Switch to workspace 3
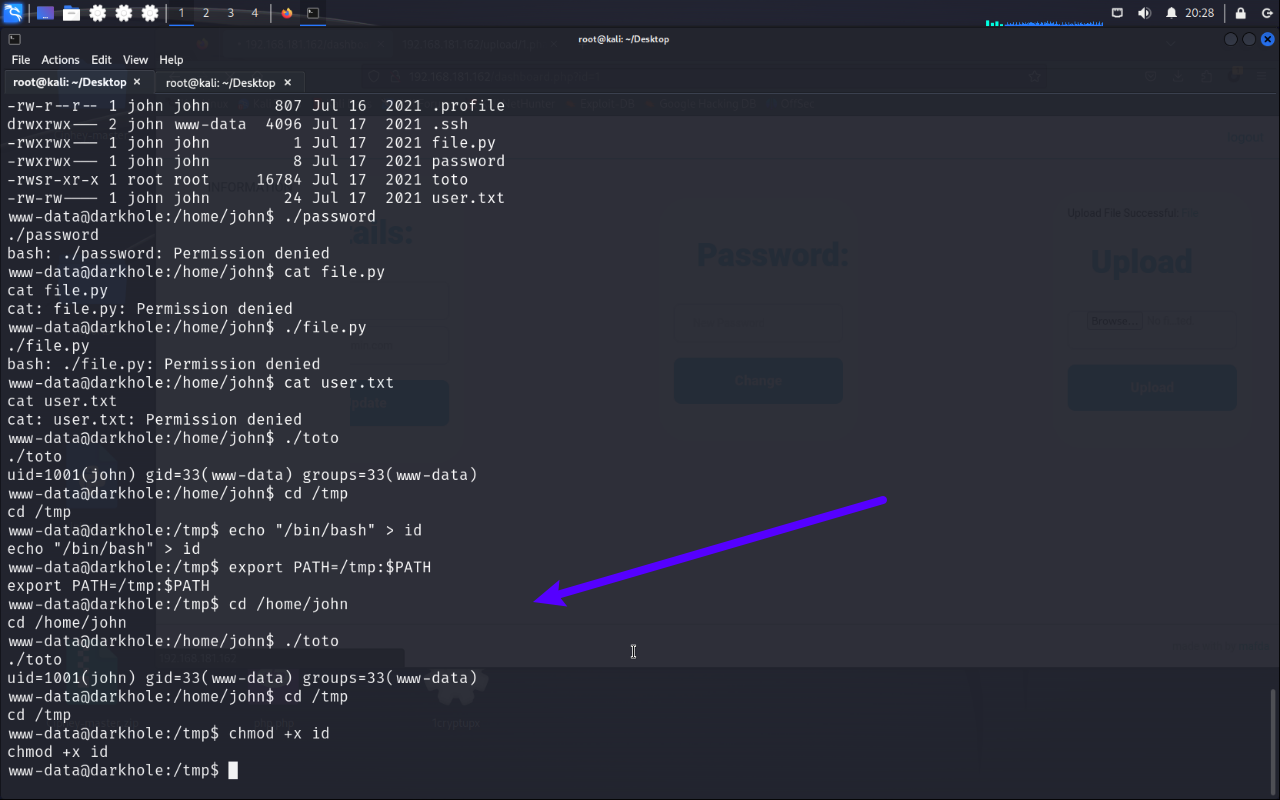 [230, 13]
